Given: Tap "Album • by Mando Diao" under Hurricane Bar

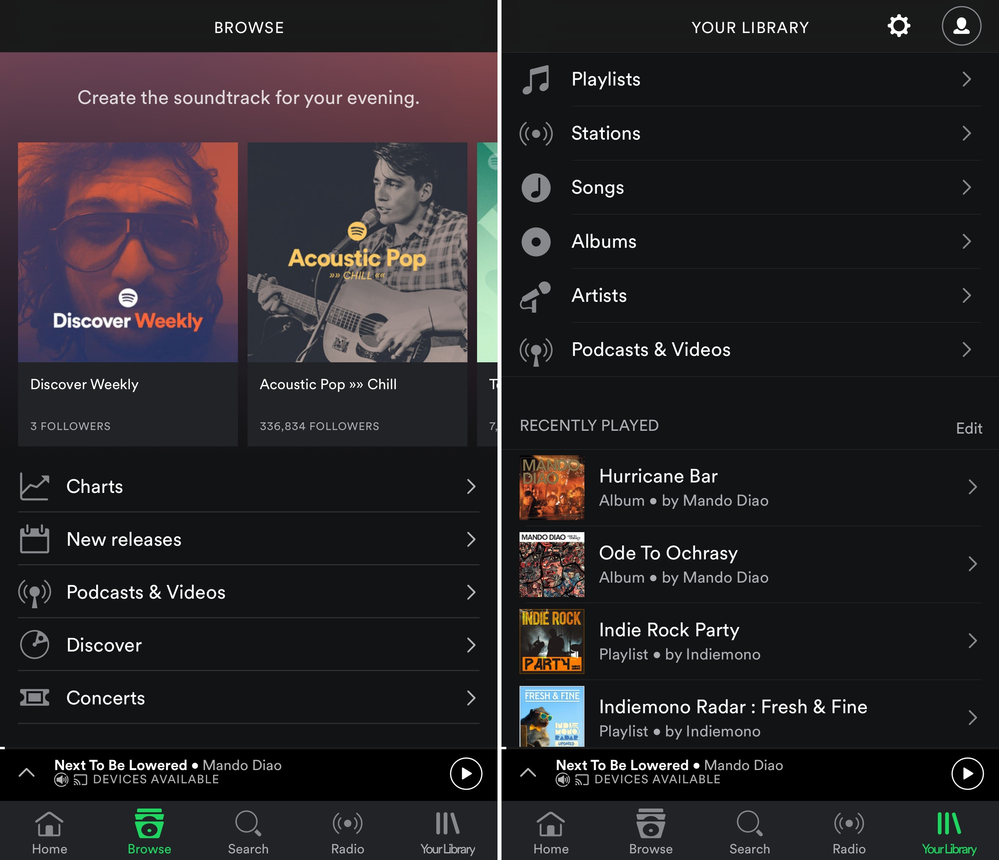Looking at the screenshot, I should point(684,501).
